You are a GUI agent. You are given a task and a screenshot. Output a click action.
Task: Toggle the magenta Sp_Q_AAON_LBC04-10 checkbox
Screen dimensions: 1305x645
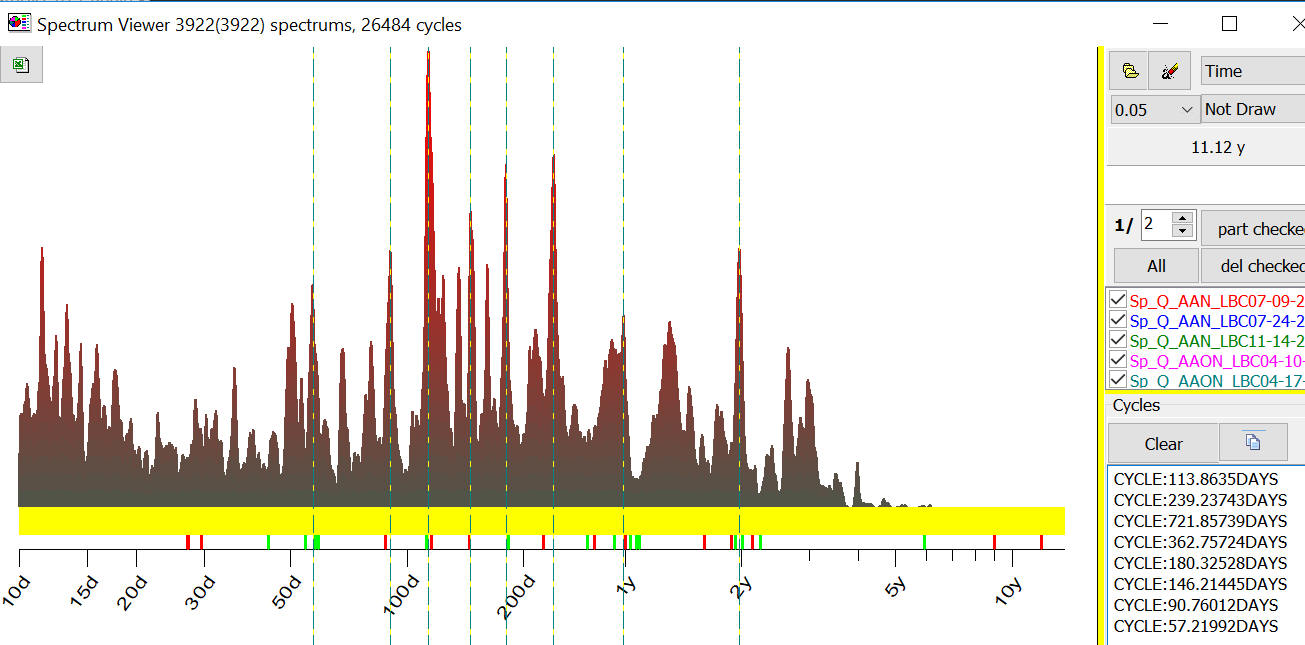click(x=1118, y=360)
